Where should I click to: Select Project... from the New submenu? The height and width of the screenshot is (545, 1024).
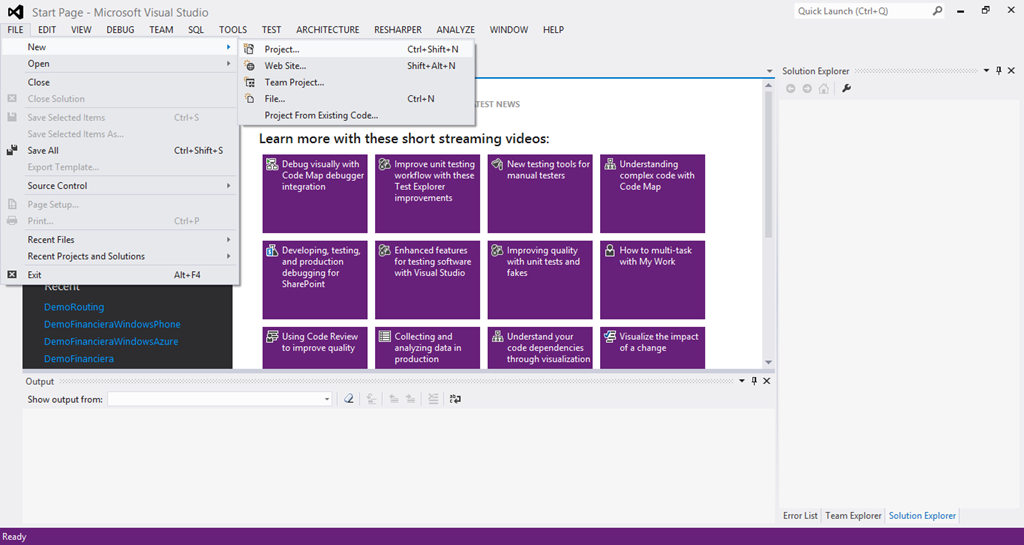[x=281, y=49]
